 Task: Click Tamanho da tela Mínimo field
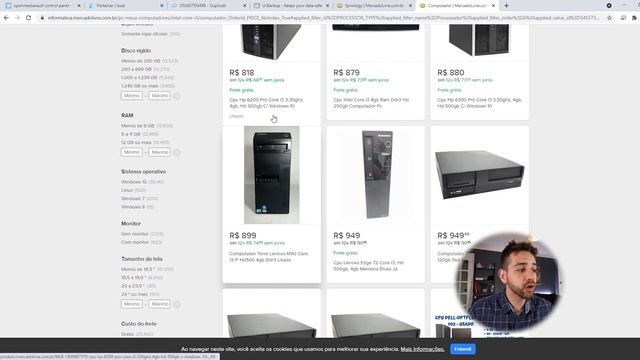tap(132, 304)
